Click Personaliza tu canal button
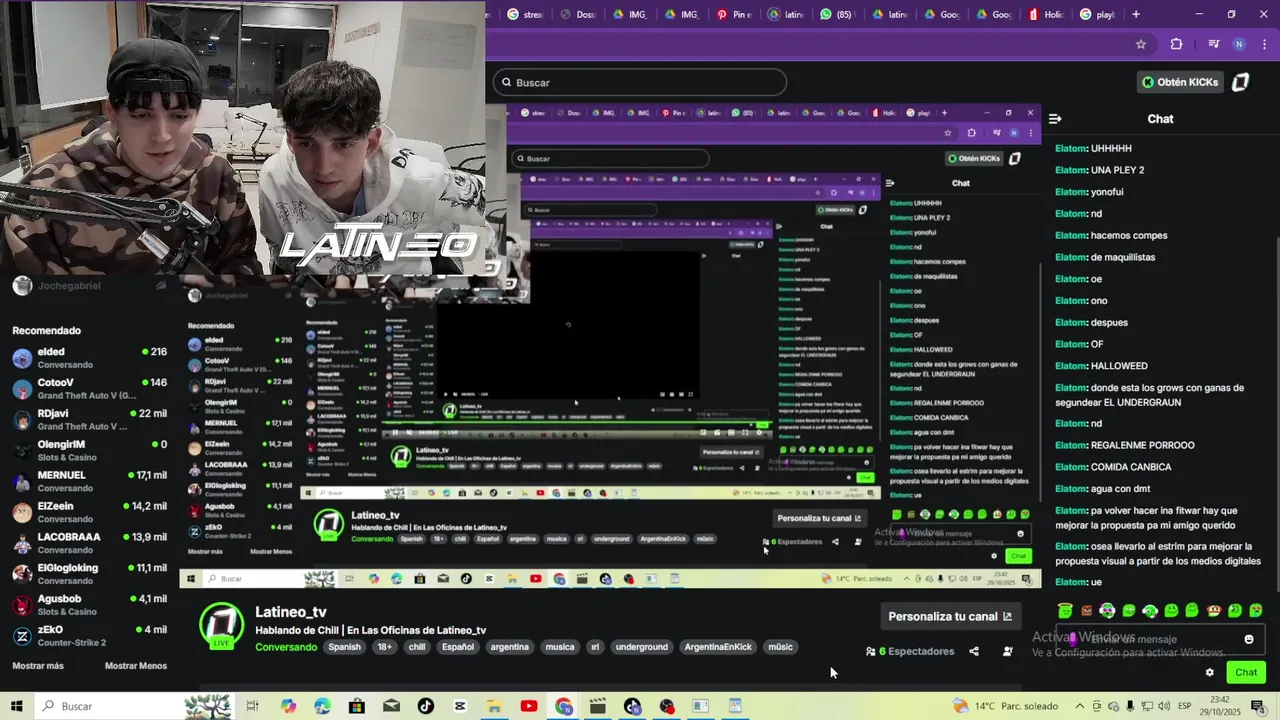The width and height of the screenshot is (1280, 720). [950, 616]
